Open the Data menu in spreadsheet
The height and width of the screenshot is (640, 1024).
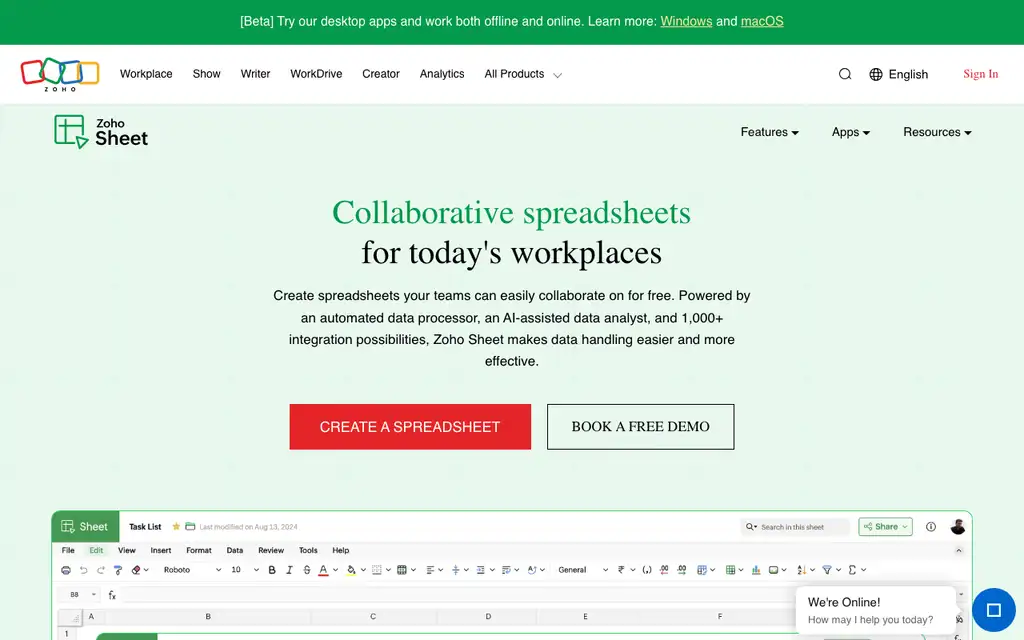234,551
